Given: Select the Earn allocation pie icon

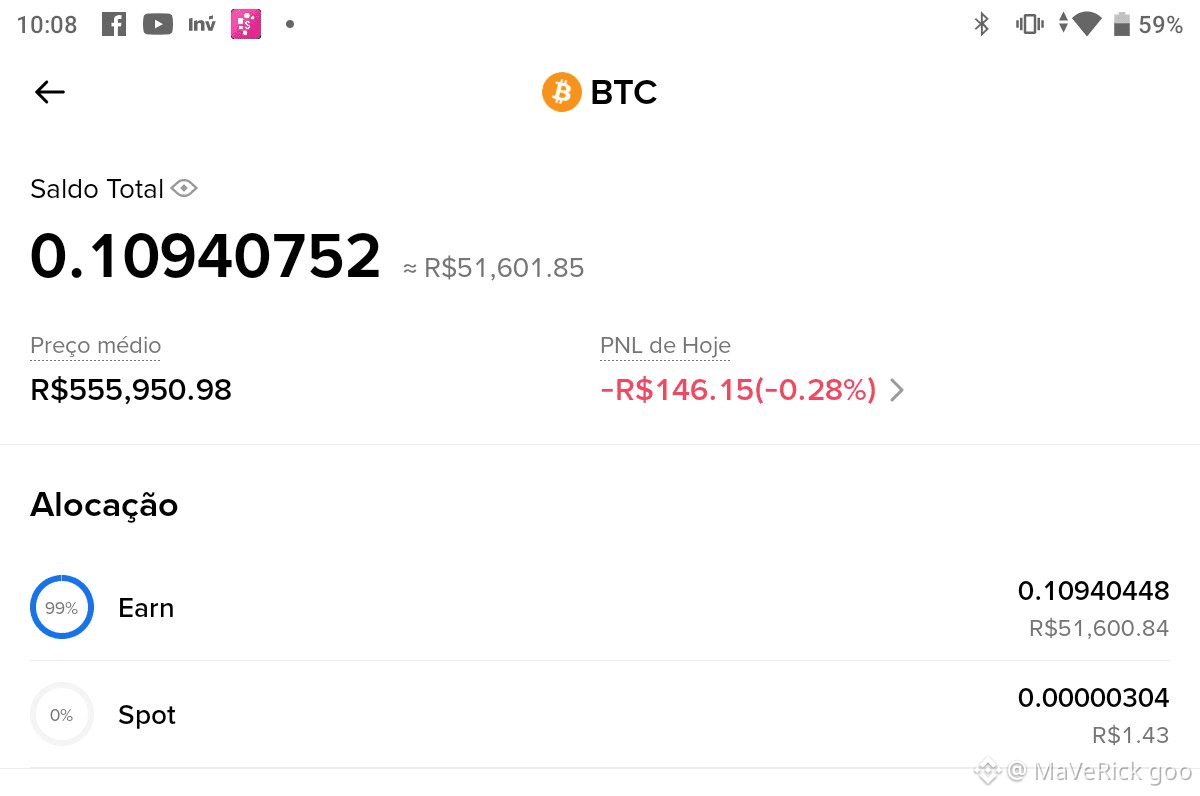Looking at the screenshot, I should 62,607.
